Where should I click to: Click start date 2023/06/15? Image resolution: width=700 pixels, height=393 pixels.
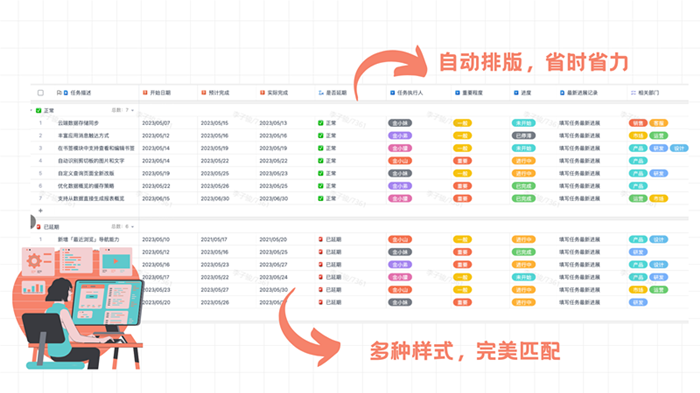click(156, 198)
